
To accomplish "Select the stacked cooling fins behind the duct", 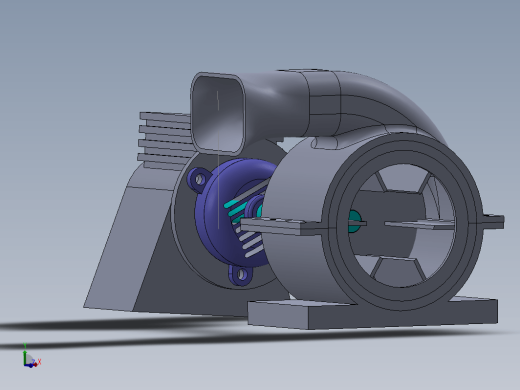I will click(x=165, y=141).
